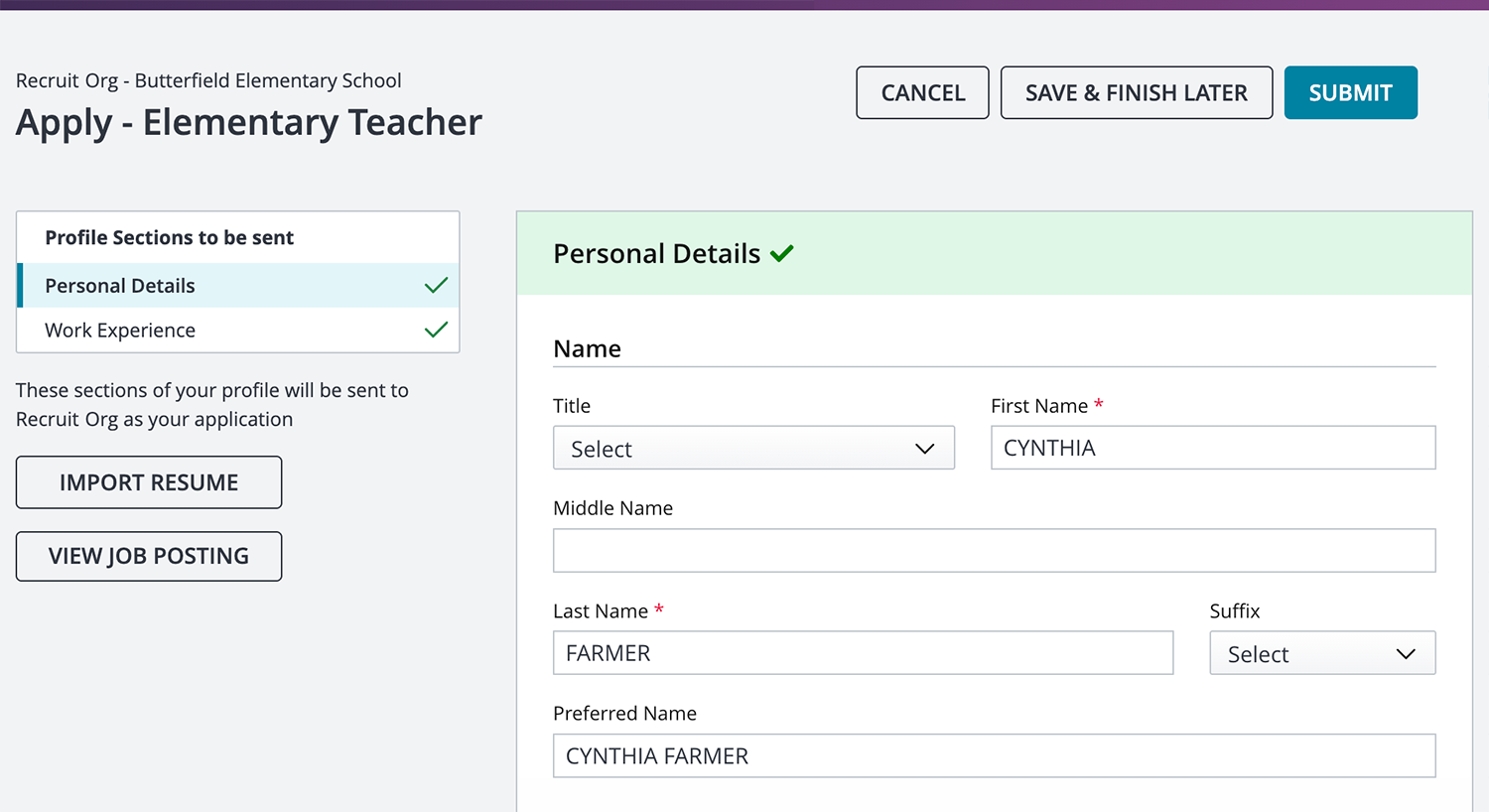The image size is (1489, 812).
Task: Open VIEW JOB POSTING
Action: (149, 557)
